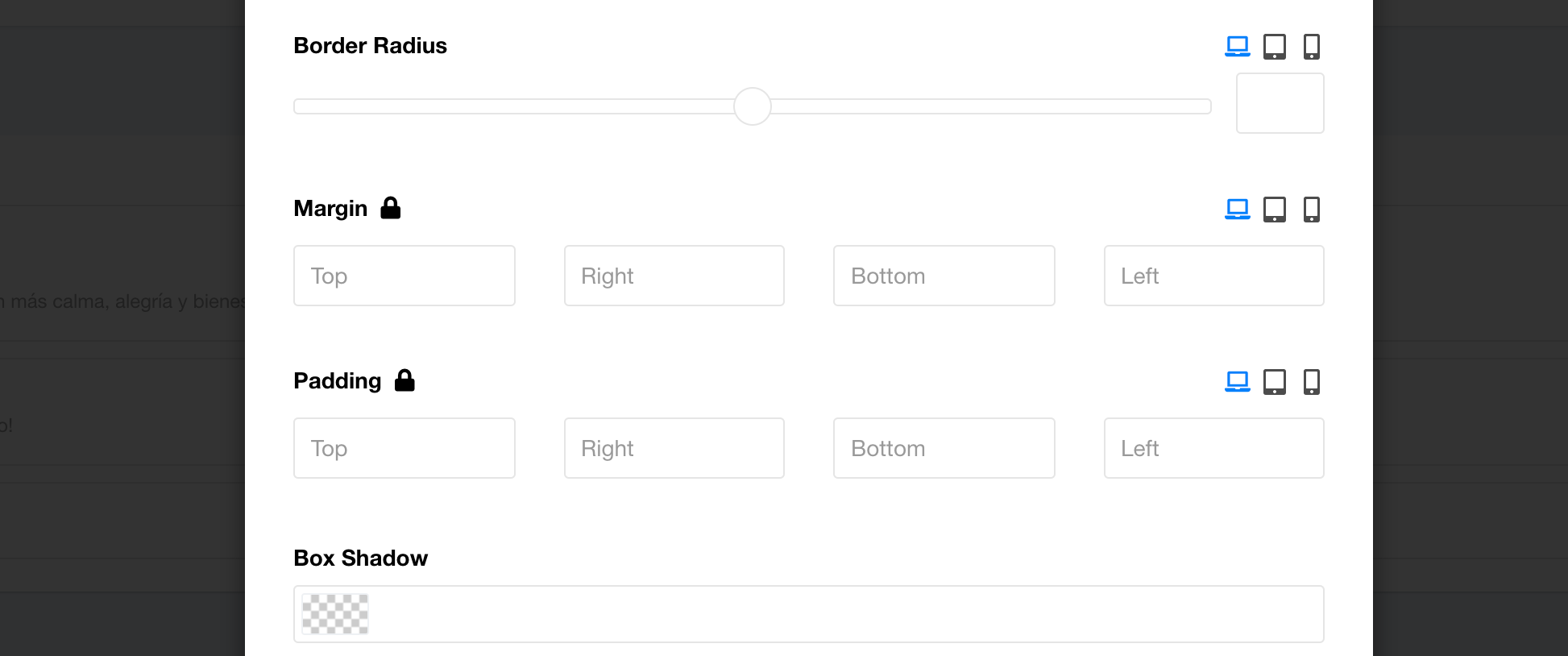Select desktop view for Padding
This screenshot has width=1568, height=656.
[1237, 381]
